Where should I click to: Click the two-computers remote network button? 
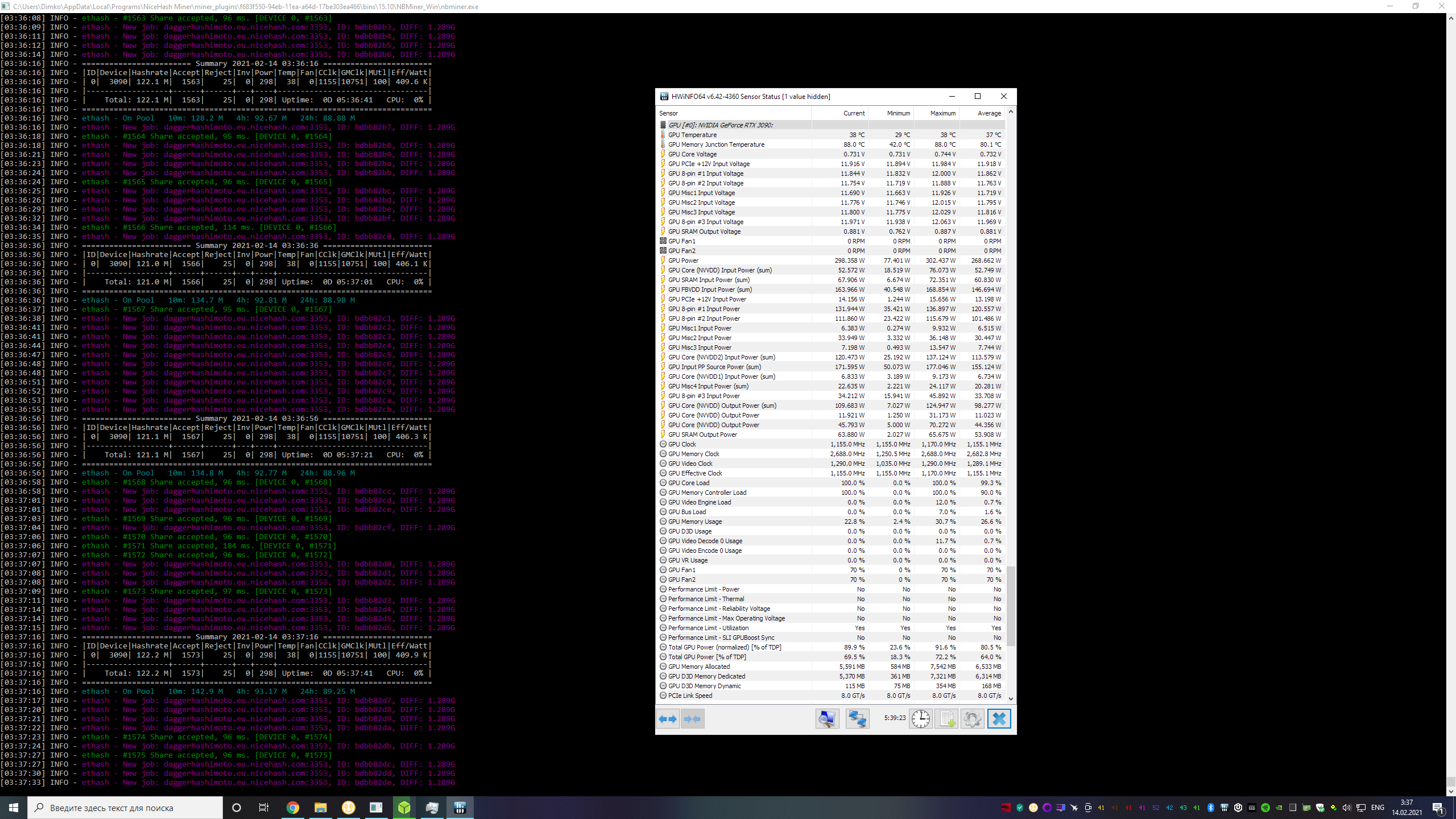pyautogui.click(x=857, y=719)
